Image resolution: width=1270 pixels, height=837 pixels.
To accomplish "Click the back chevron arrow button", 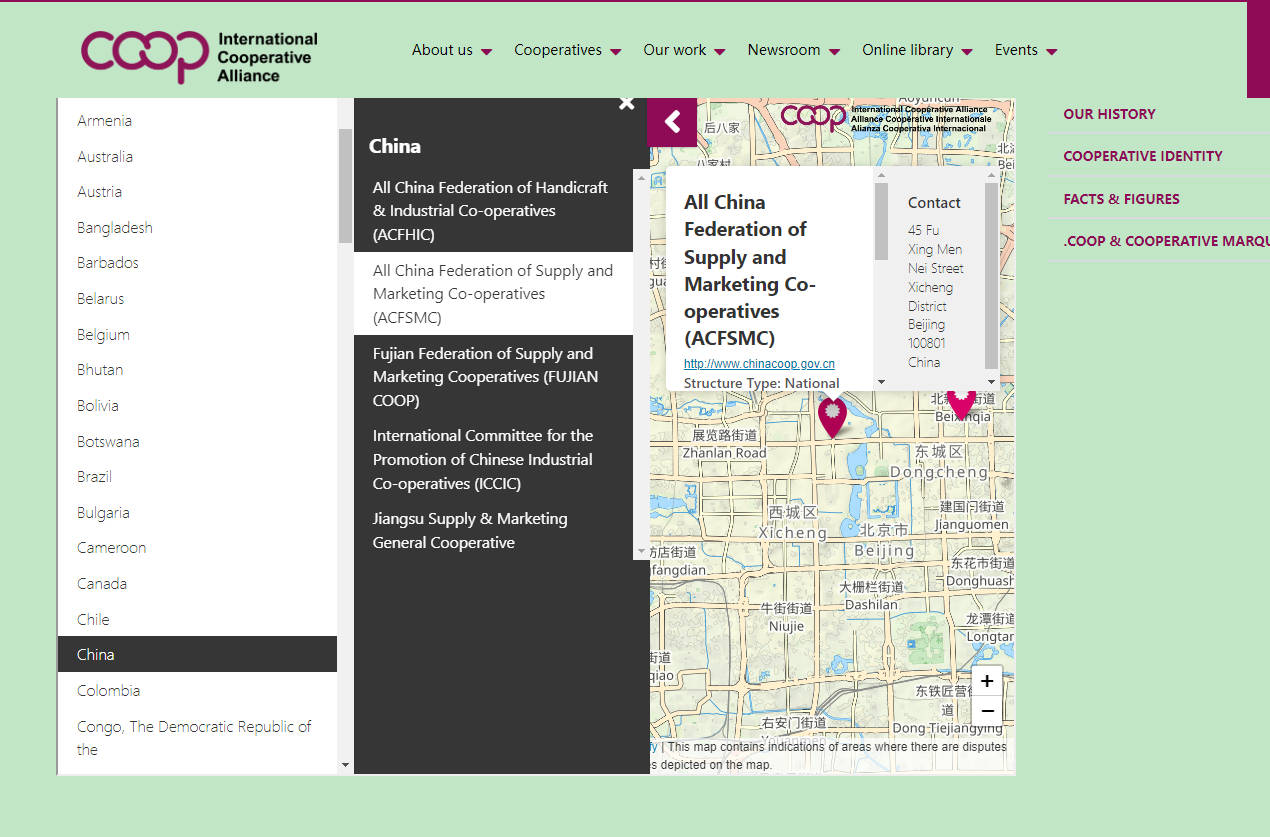I will coord(672,122).
